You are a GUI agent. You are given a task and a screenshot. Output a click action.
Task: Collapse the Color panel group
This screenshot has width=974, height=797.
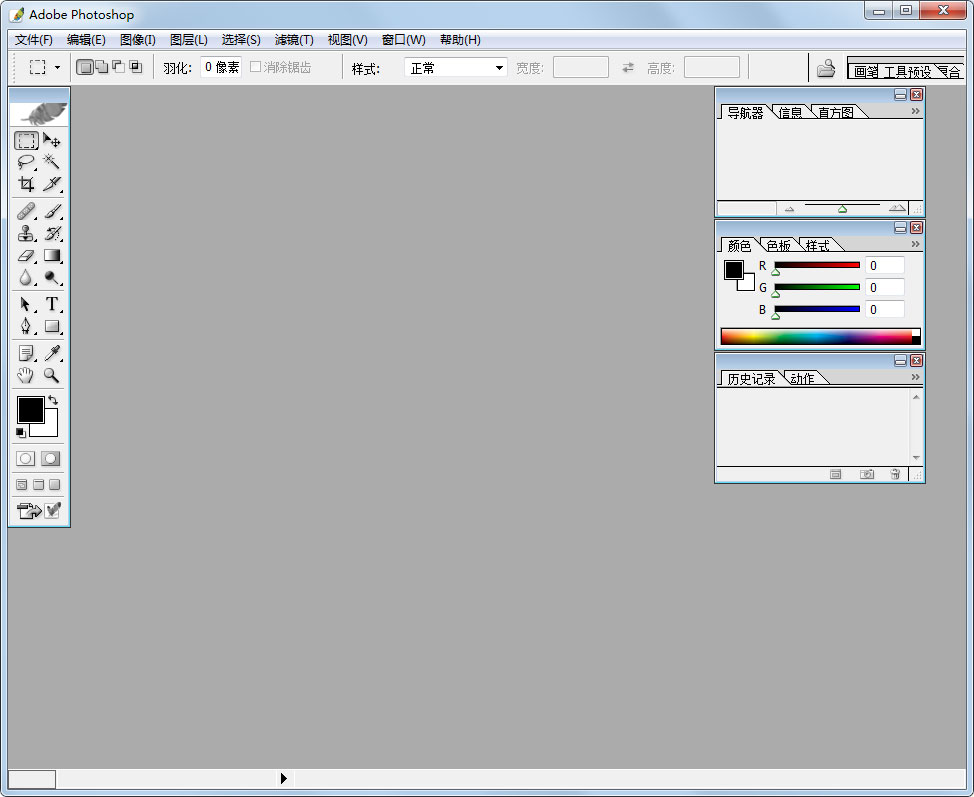pos(900,227)
